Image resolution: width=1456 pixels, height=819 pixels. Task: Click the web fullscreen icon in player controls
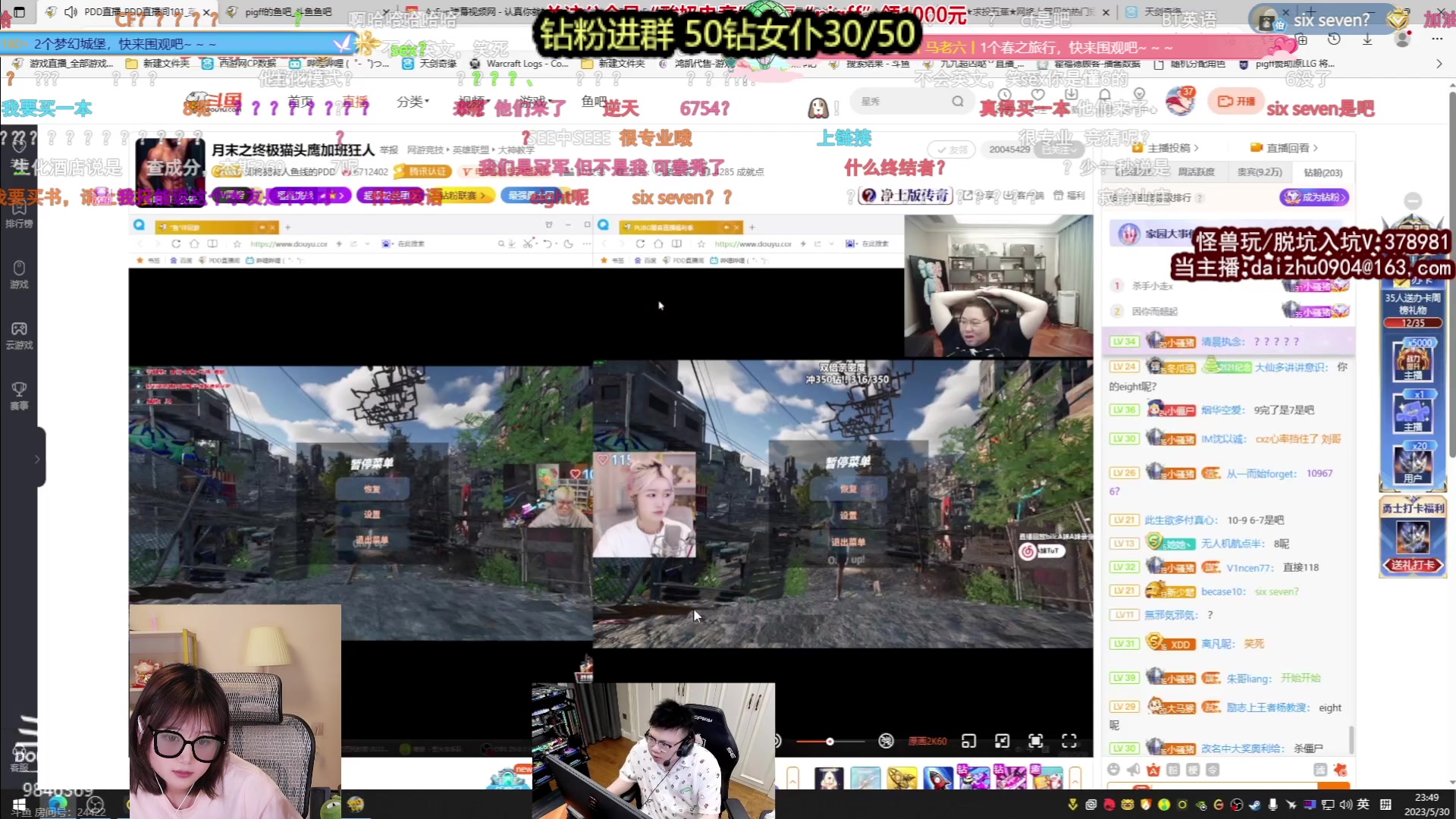click(x=1036, y=741)
